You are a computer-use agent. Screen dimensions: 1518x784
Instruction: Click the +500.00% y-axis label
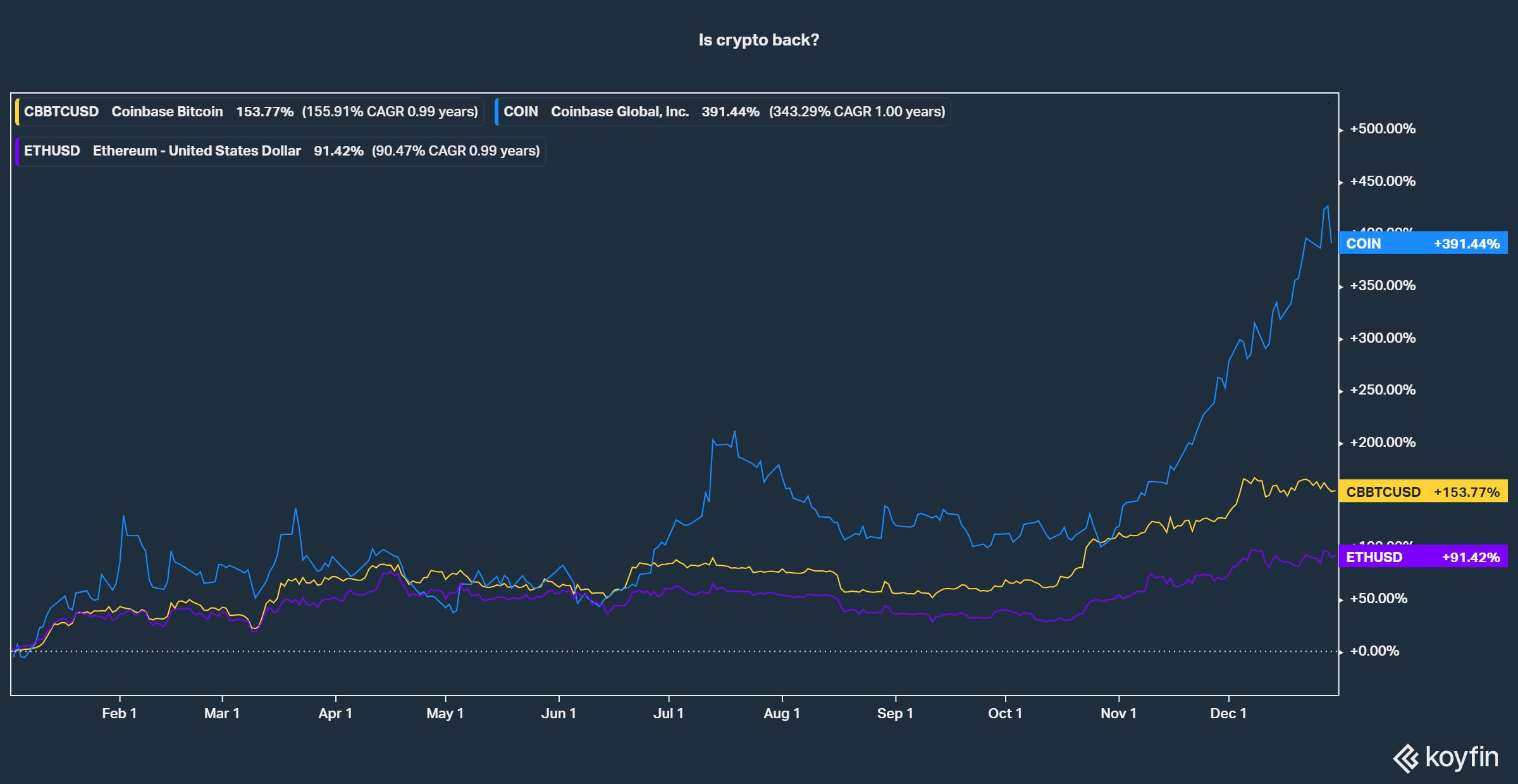coord(1383,129)
